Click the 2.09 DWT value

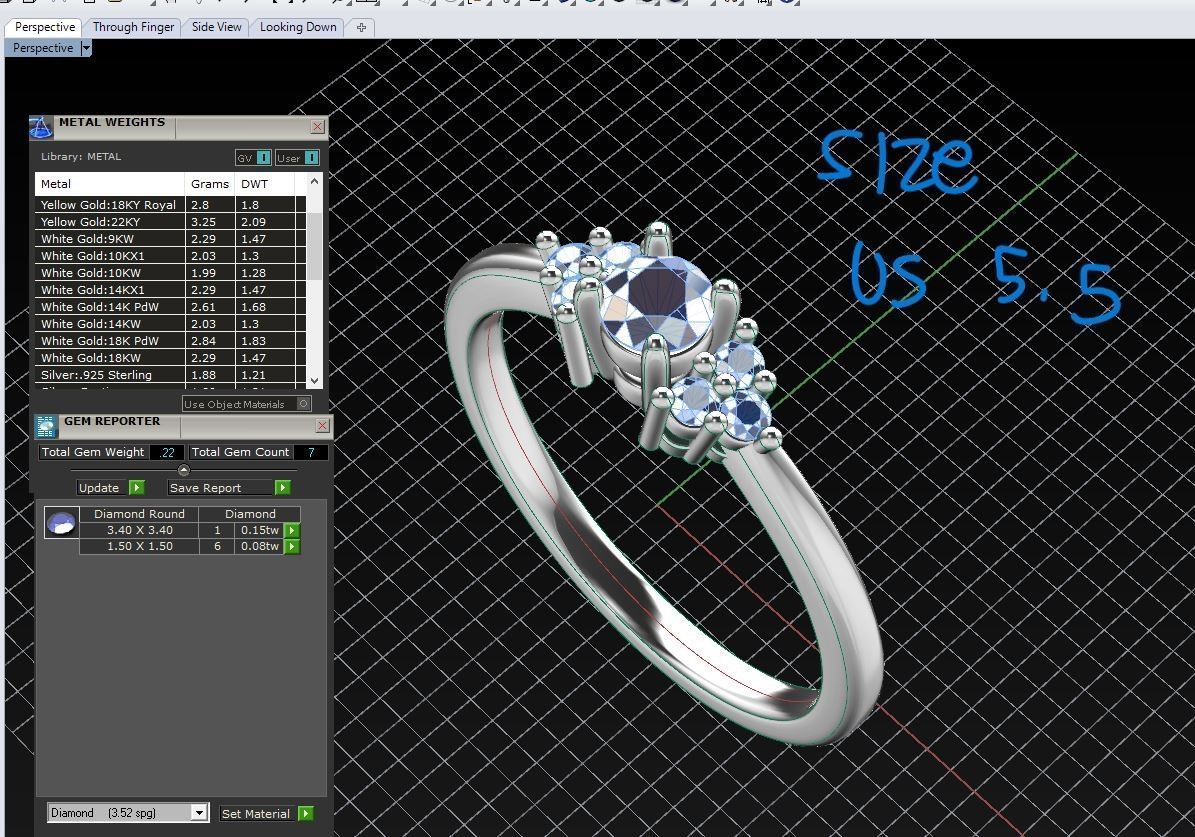pyautogui.click(x=254, y=222)
